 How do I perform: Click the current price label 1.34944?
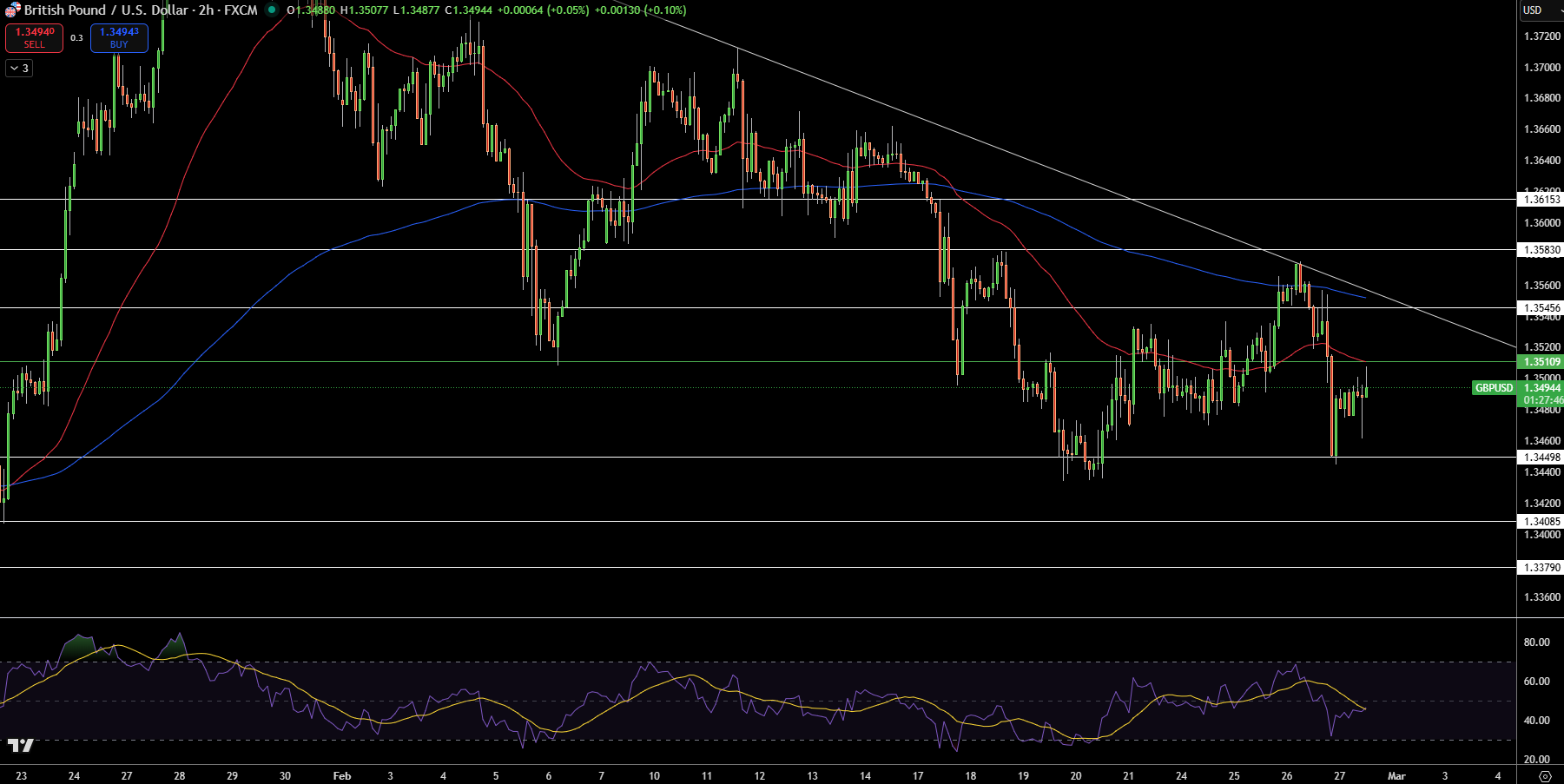1541,388
